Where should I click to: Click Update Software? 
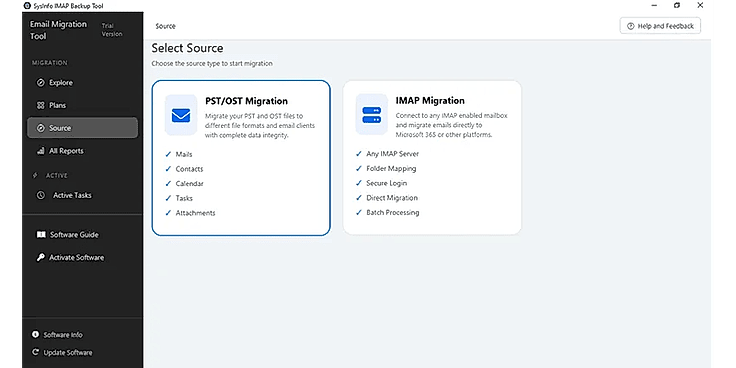(62, 353)
